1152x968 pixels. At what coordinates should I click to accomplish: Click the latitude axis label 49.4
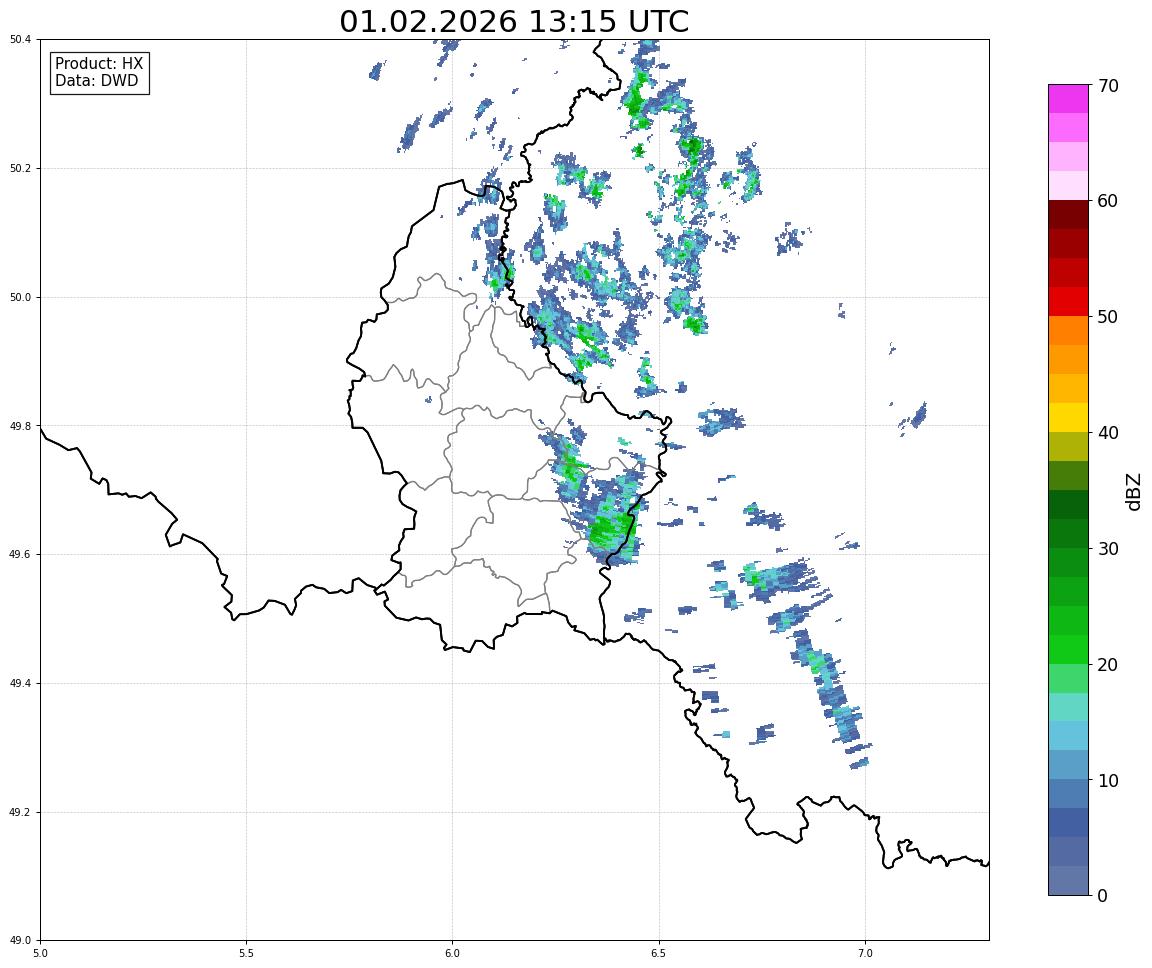pyautogui.click(x=20, y=684)
